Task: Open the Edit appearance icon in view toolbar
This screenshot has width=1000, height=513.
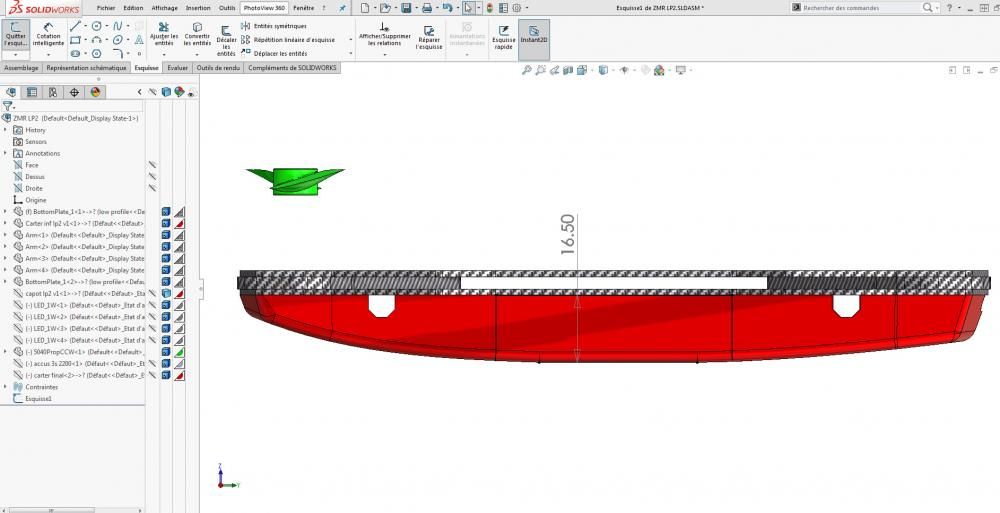Action: pos(659,70)
